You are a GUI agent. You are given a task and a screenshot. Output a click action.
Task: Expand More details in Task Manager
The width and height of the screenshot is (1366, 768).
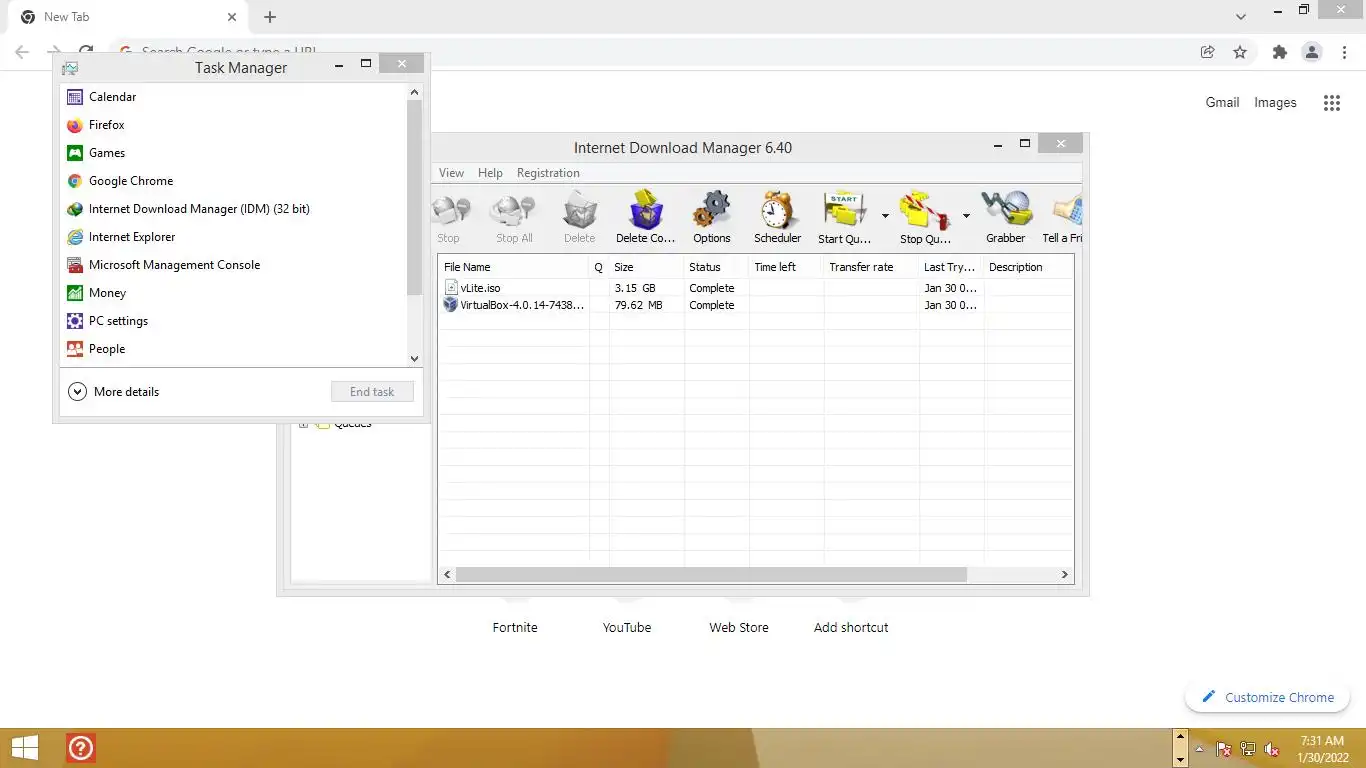tap(113, 392)
